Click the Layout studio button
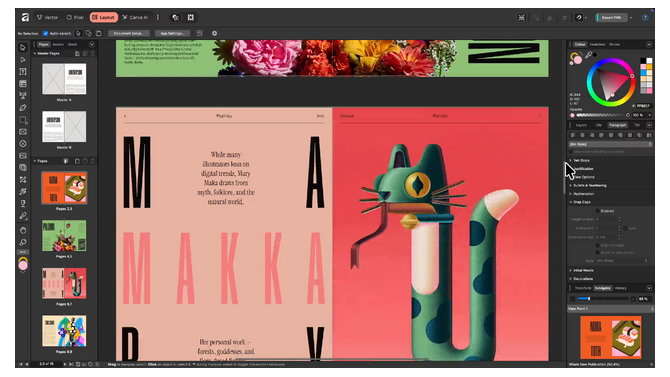This screenshot has width=670, height=377. click(x=104, y=18)
